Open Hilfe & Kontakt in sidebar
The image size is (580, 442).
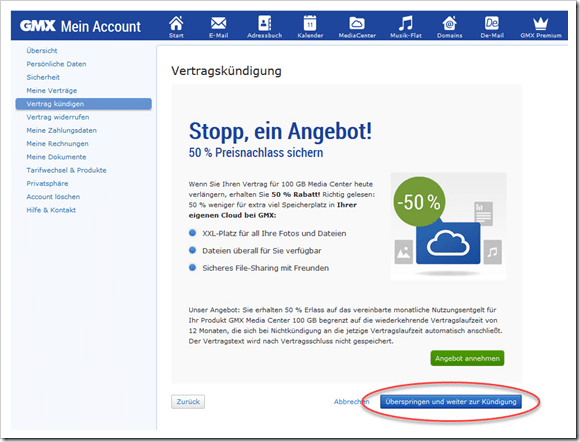click(x=51, y=210)
